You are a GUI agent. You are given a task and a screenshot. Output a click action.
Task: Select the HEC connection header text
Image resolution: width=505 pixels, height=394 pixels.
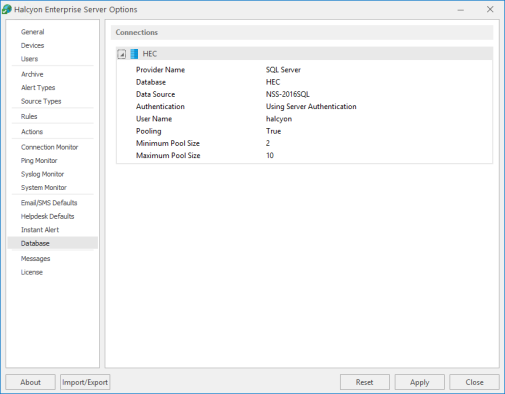[x=150, y=54]
